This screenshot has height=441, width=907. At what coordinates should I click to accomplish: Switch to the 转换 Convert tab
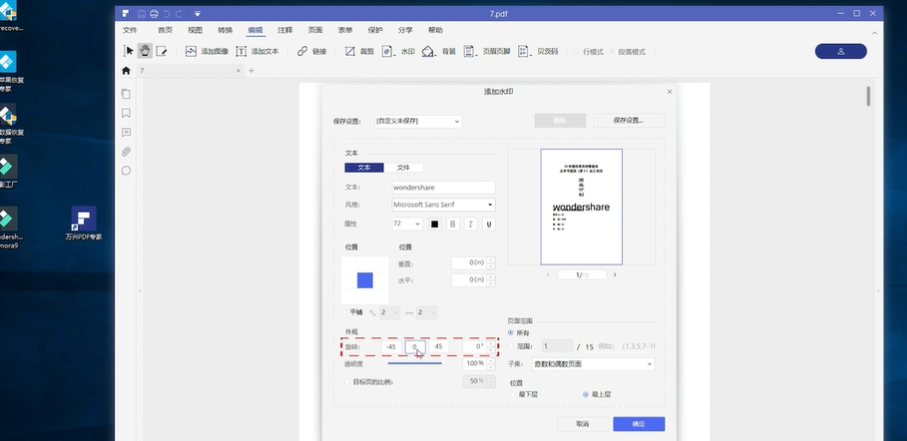tap(225, 30)
